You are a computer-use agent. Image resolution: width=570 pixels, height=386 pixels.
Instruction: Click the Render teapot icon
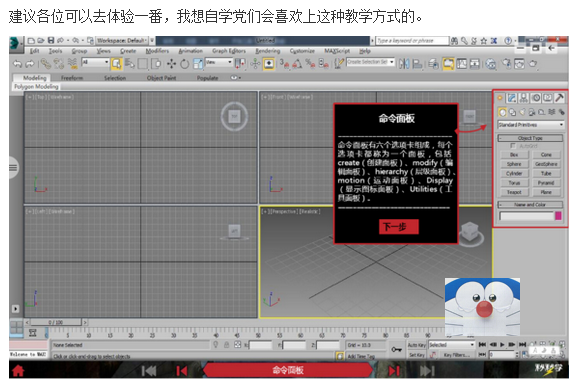[533, 64]
